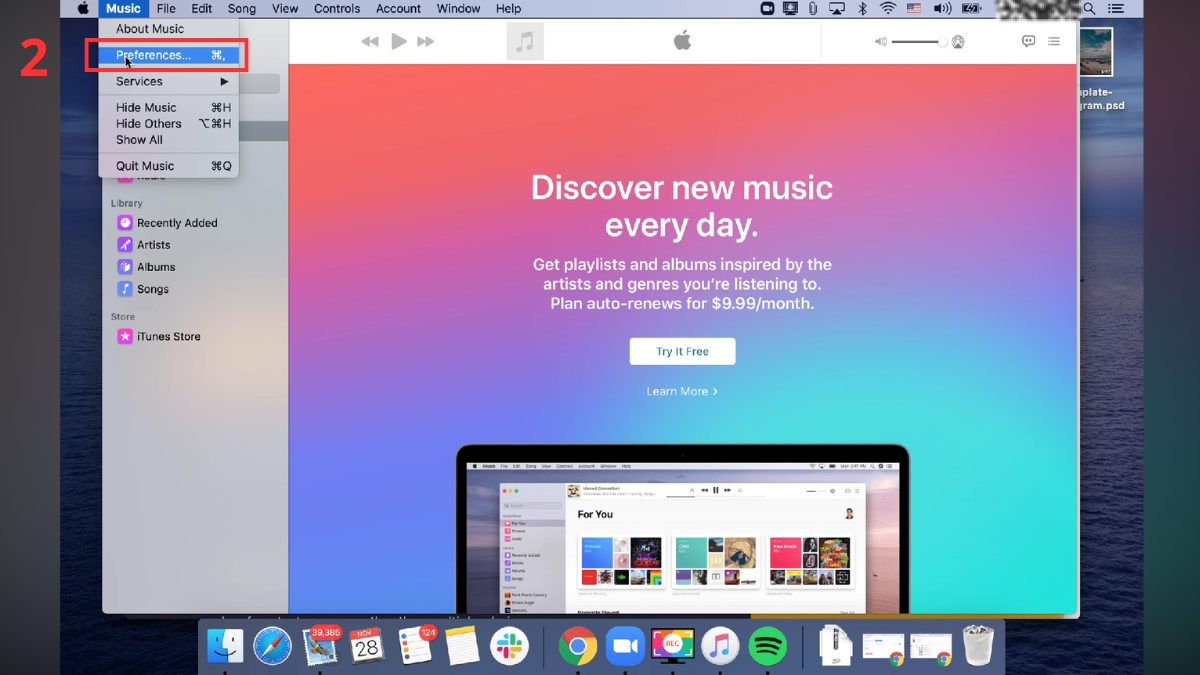Open Finder from the Dock
This screenshot has width=1200, height=675.
point(225,646)
